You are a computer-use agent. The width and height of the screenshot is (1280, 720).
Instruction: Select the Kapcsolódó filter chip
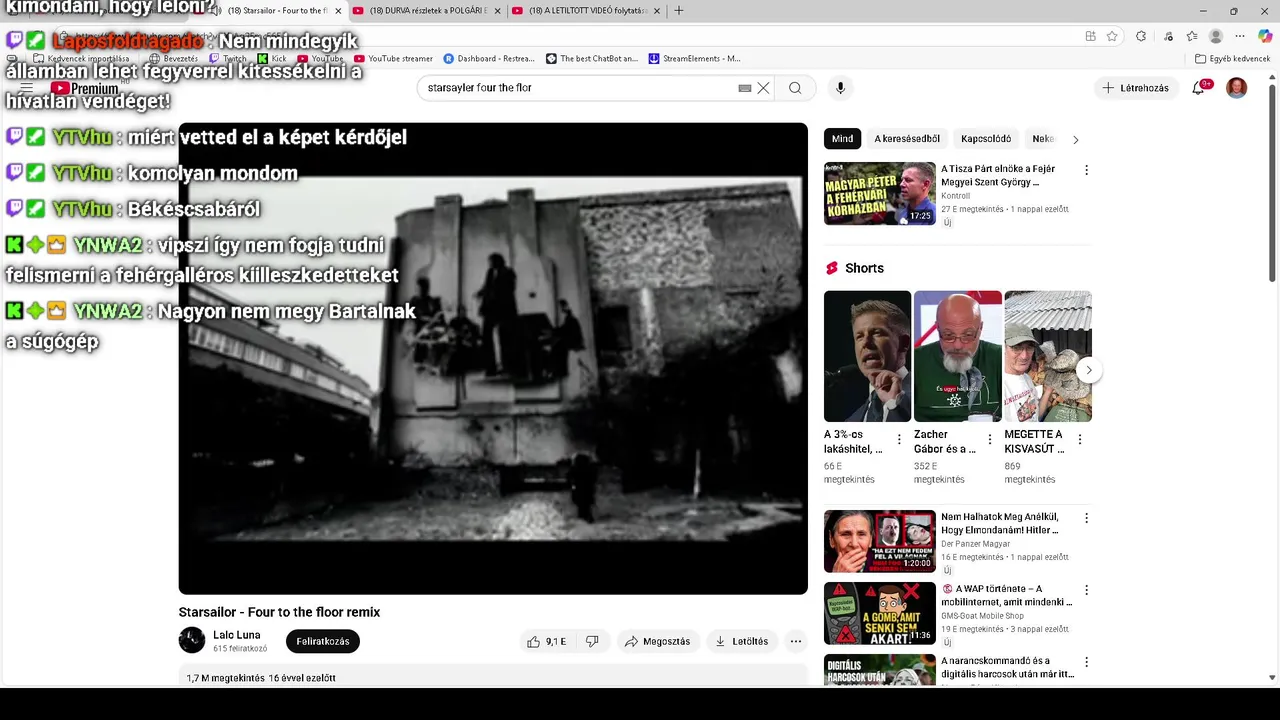pyautogui.click(x=986, y=139)
